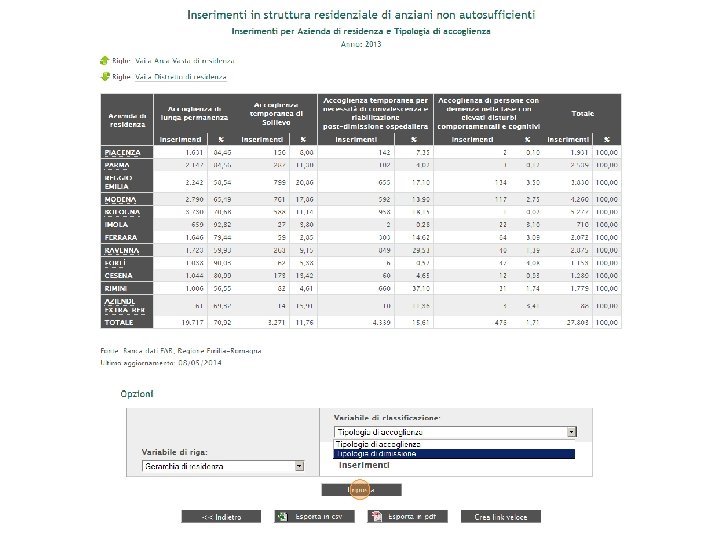Open the Variabile di classificazione dropdown arrow

coord(571,432)
